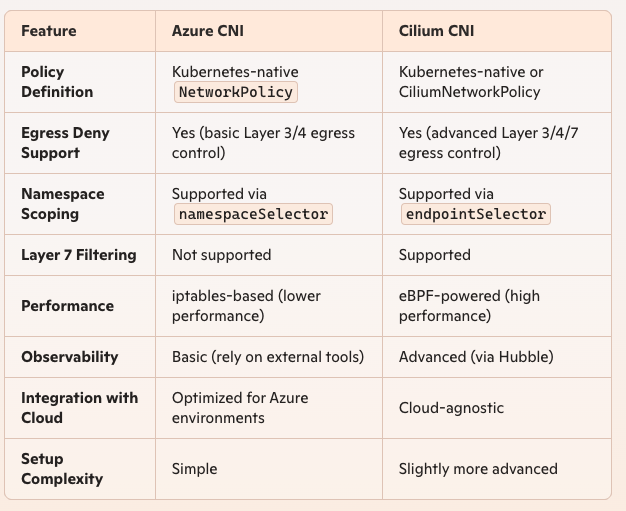Screen dimensions: 626x511
Task: Select the Performance row label
Action: click(67, 306)
